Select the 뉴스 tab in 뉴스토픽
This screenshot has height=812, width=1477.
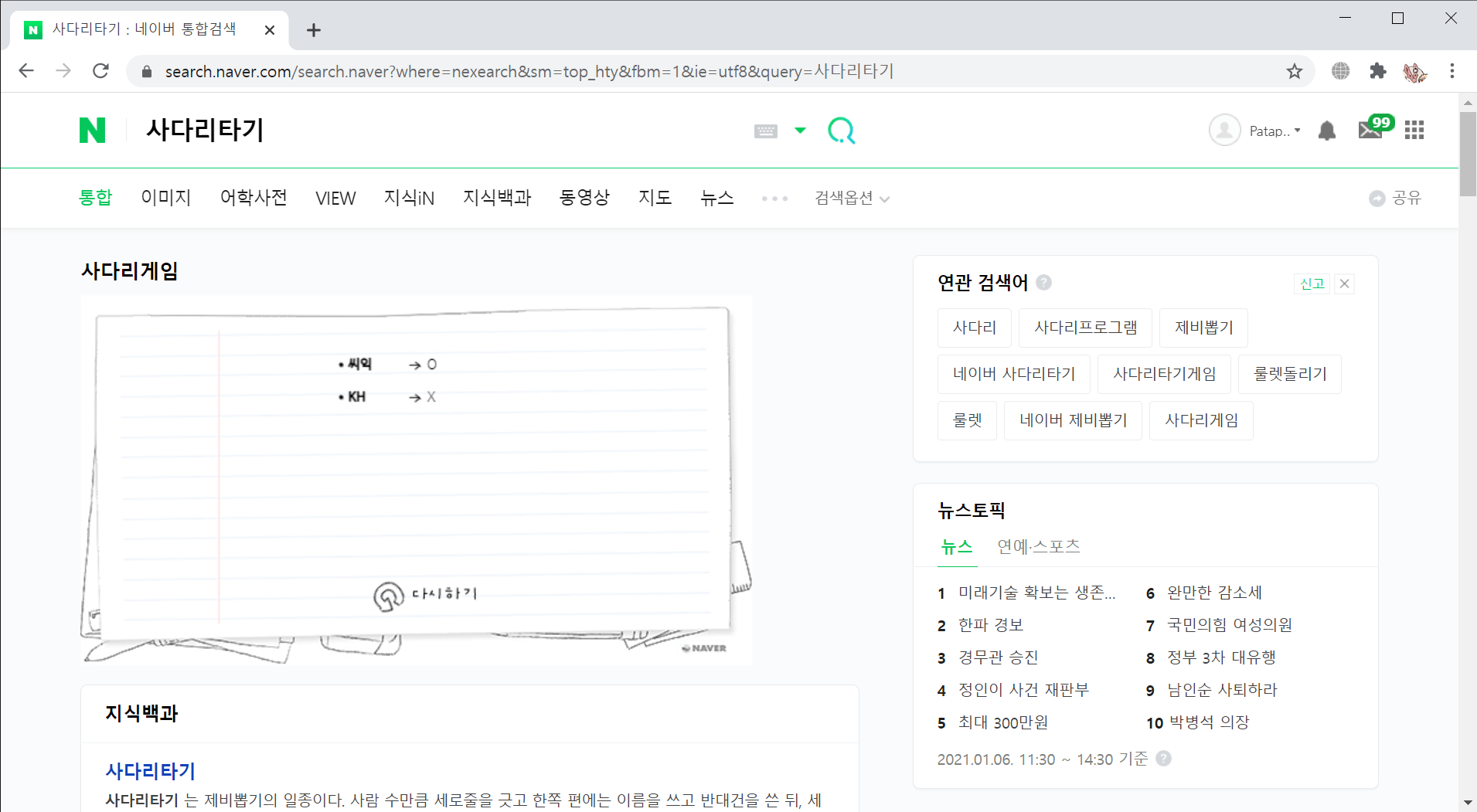click(x=957, y=547)
